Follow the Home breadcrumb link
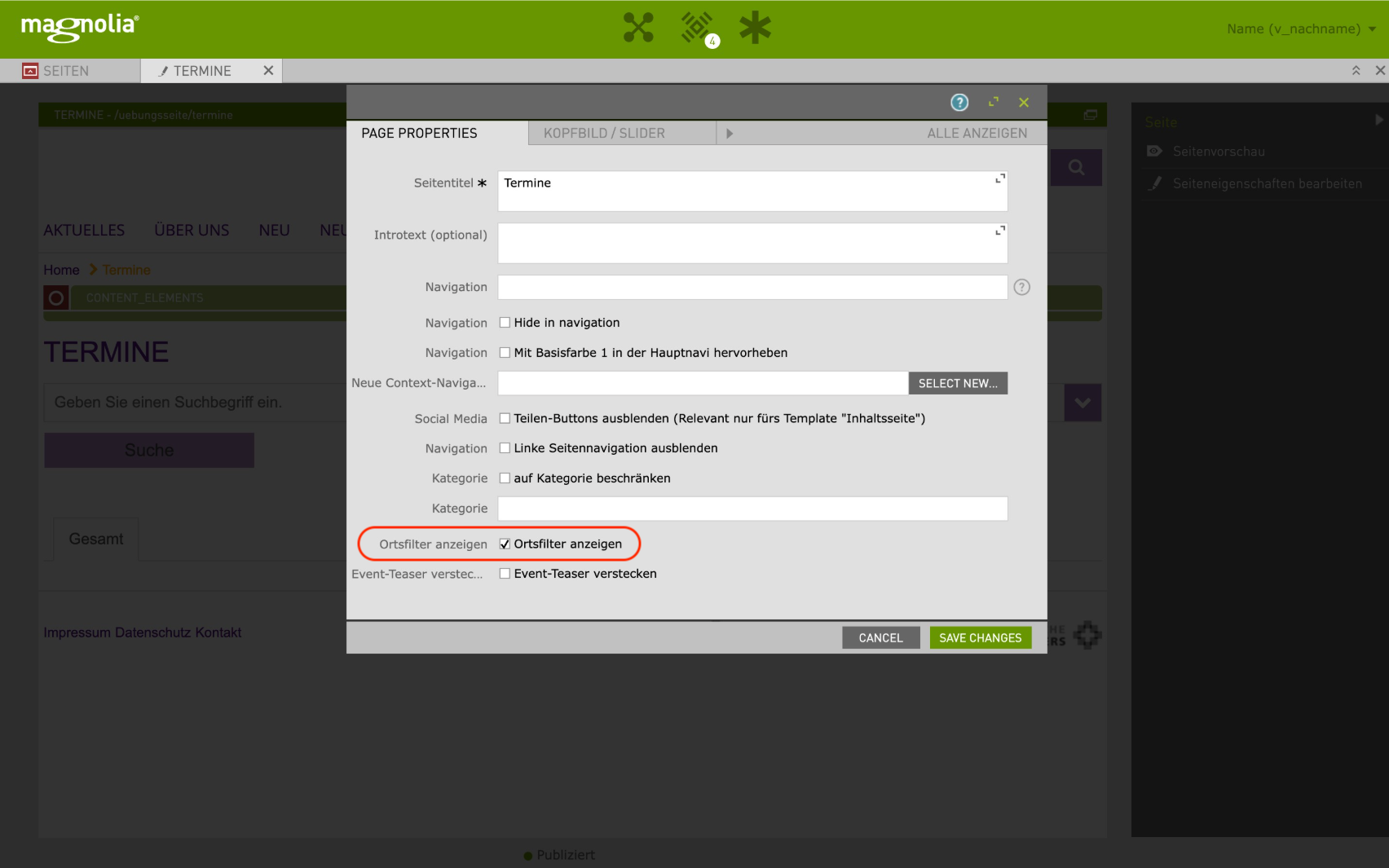 click(61, 270)
